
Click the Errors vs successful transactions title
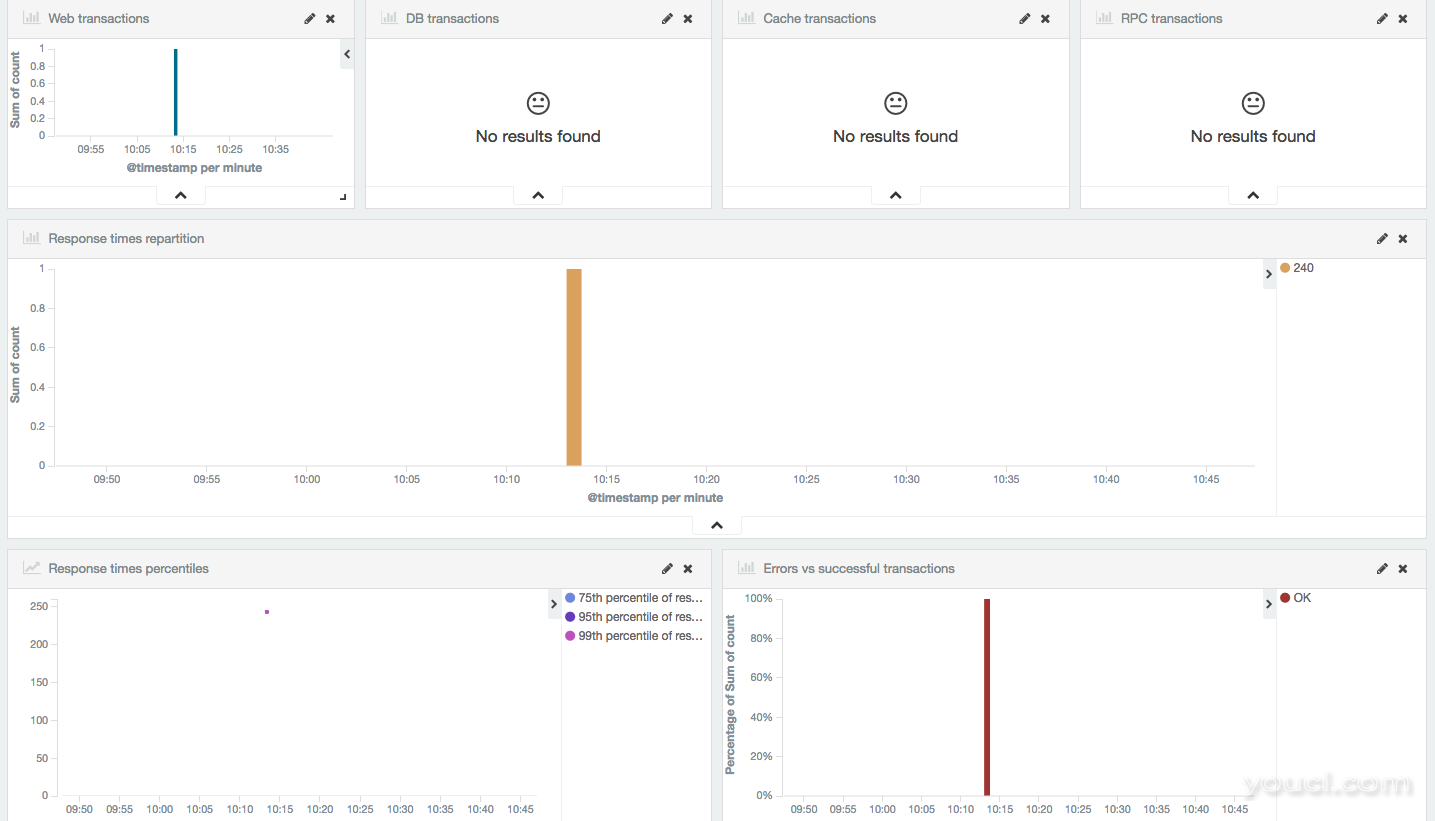coord(859,569)
